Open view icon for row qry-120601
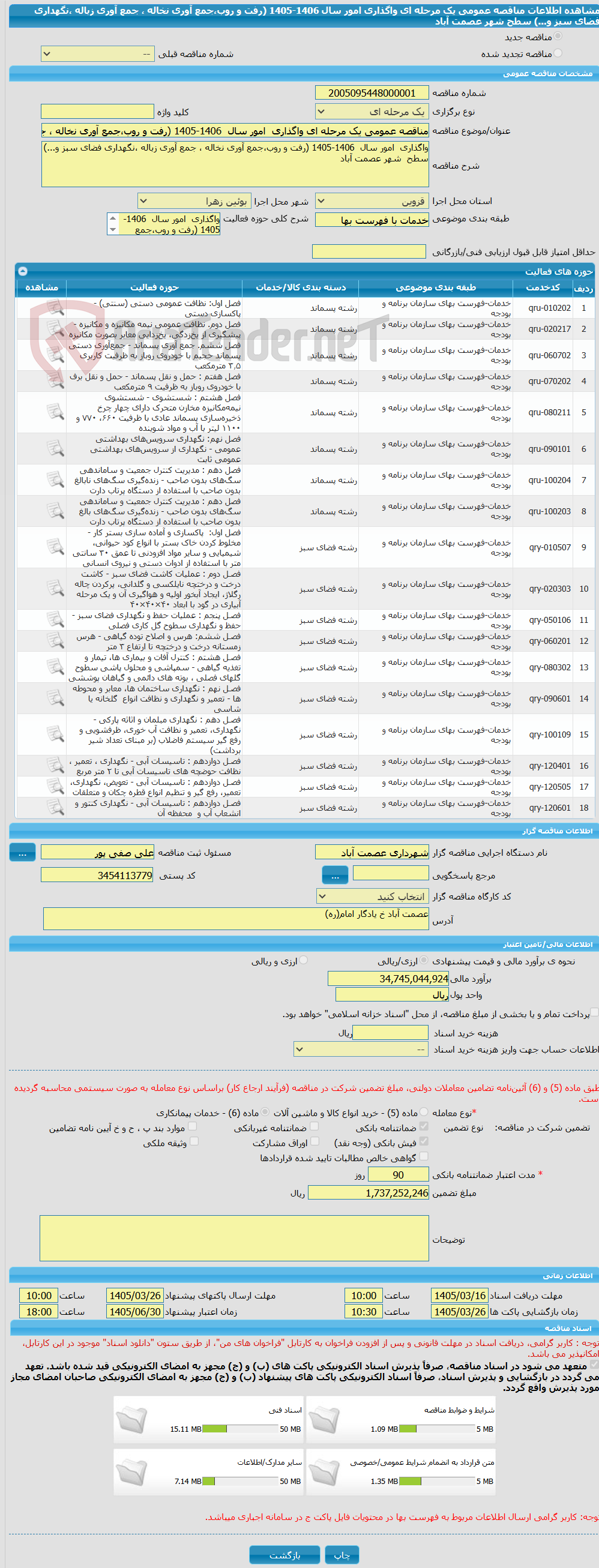 [x=55, y=808]
